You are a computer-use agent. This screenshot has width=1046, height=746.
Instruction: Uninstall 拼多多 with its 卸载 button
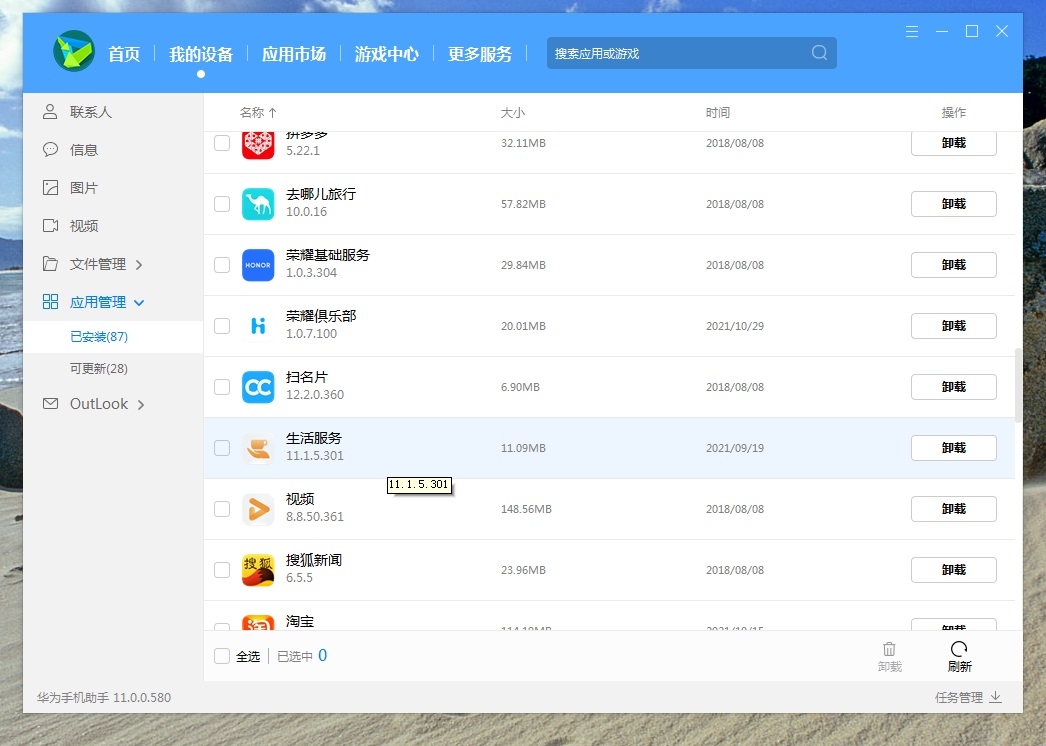(953, 143)
